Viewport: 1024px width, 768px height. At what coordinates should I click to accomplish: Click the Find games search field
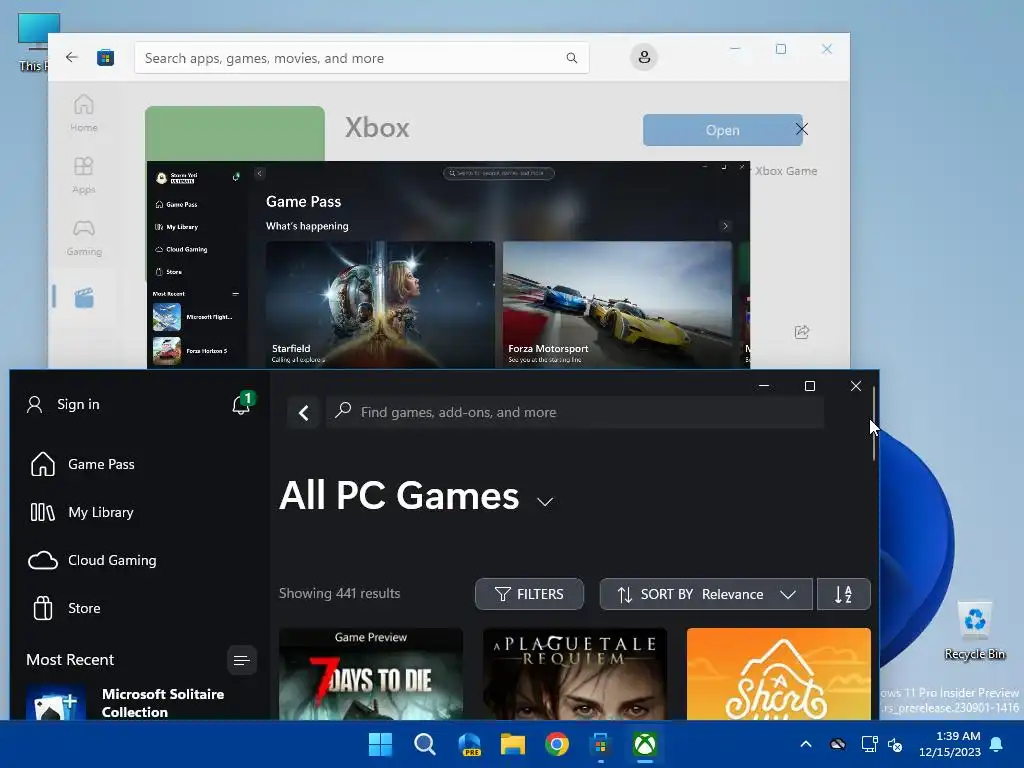pyautogui.click(x=575, y=413)
